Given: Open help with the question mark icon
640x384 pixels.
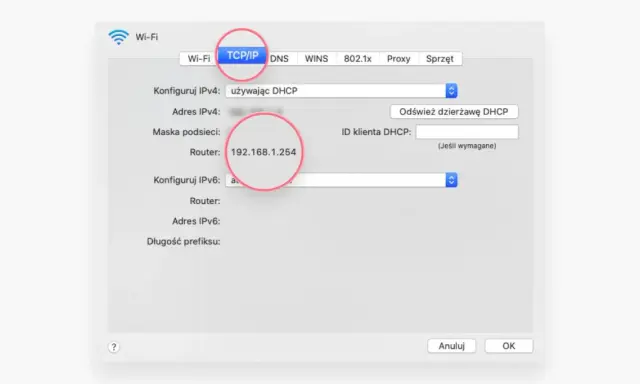Looking at the screenshot, I should point(114,347).
